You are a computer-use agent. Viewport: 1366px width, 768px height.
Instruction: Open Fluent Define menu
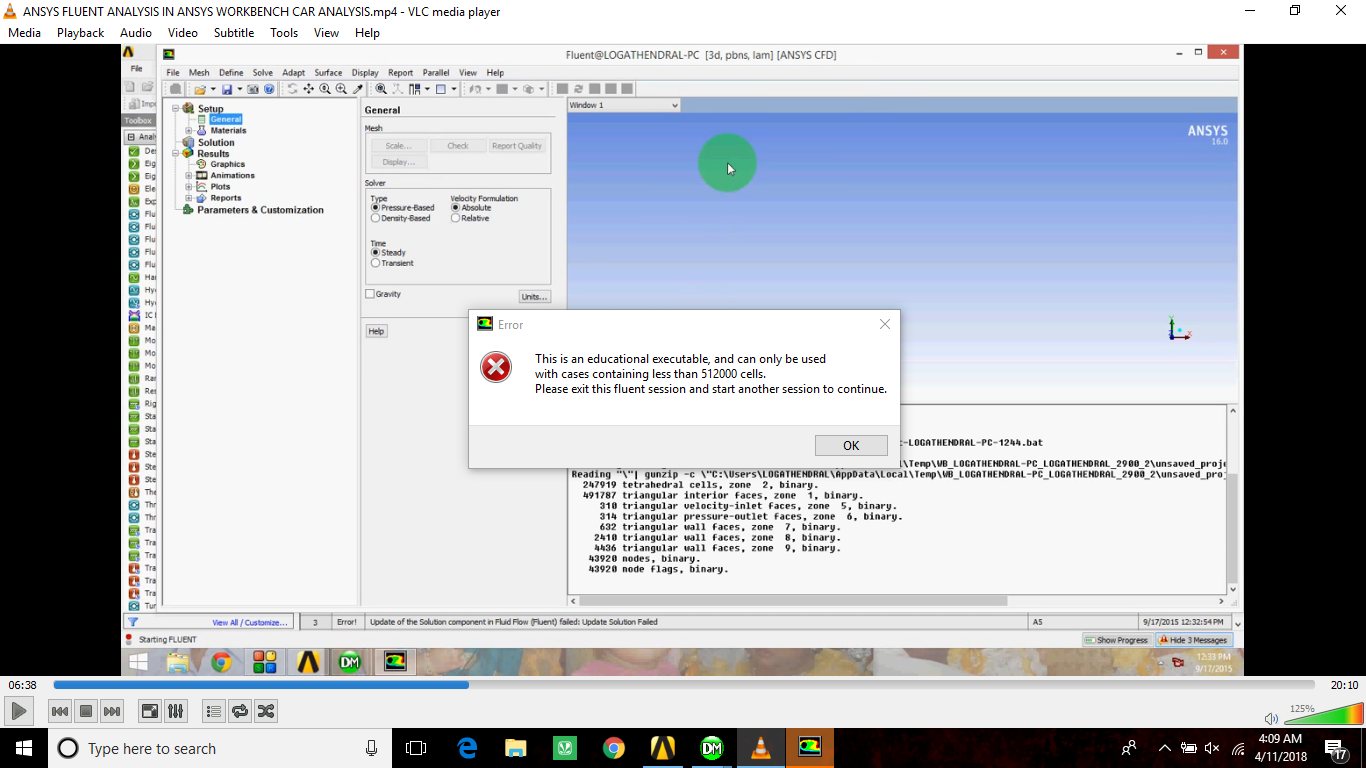coord(231,73)
